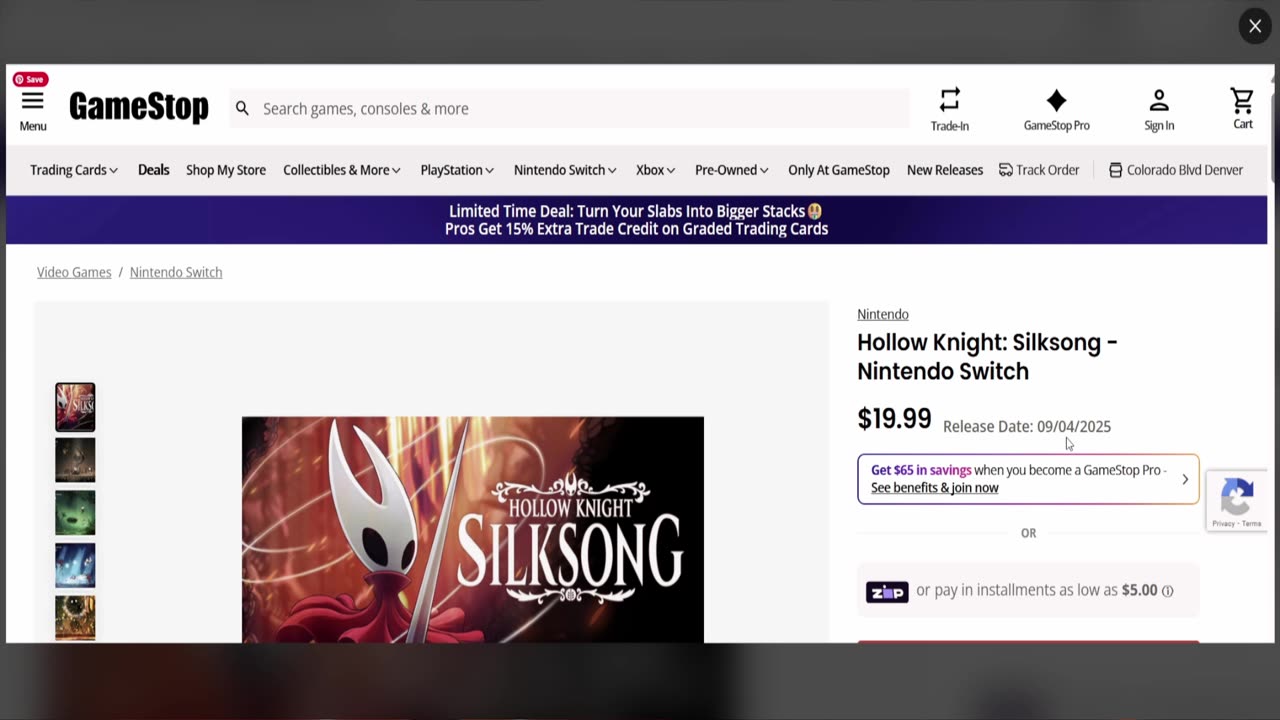Image resolution: width=1280 pixels, height=720 pixels.
Task: Select the fifth golden screenshot thumbnail
Action: (x=75, y=618)
